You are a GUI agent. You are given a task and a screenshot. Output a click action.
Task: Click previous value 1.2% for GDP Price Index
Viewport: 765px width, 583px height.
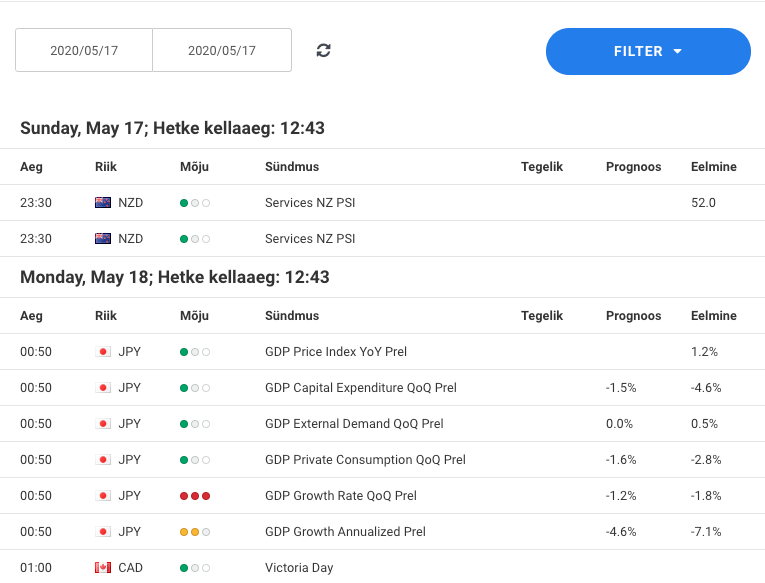(x=704, y=352)
